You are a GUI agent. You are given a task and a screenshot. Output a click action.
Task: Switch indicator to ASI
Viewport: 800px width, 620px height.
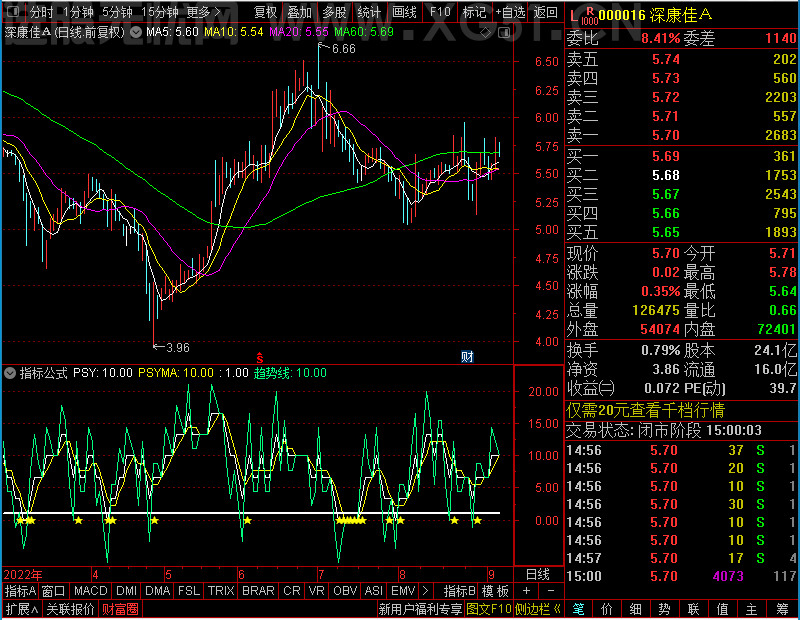373,591
